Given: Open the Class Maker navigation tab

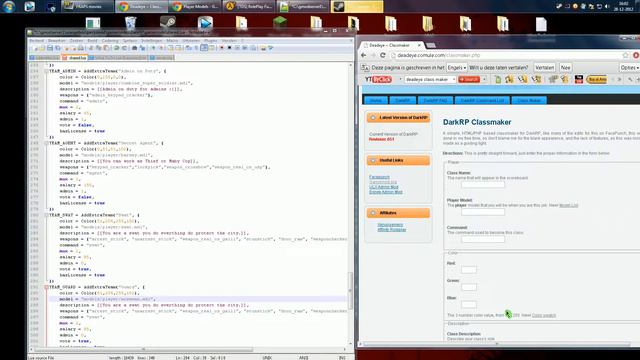Looking at the screenshot, I should click(529, 100).
